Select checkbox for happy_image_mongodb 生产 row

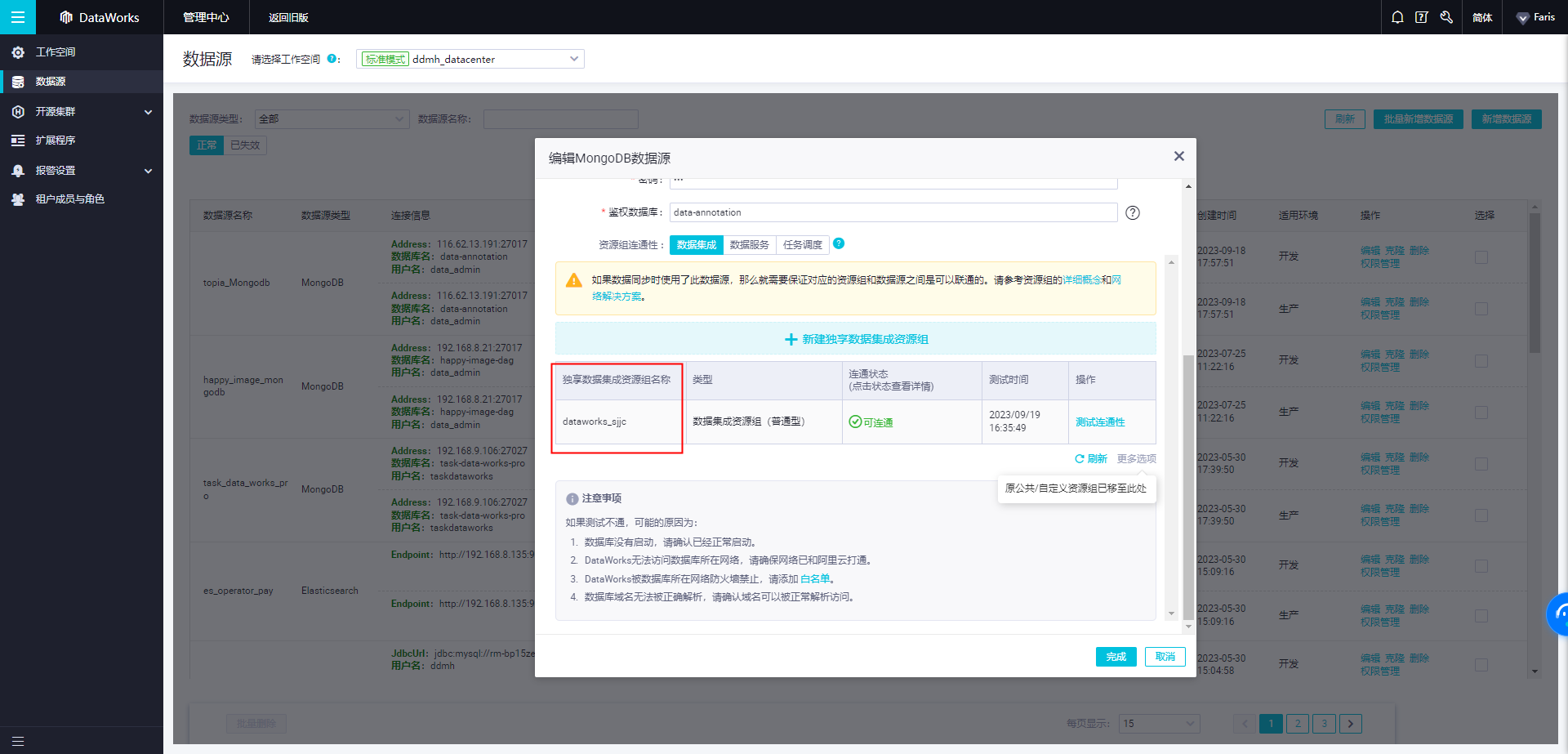pyautogui.click(x=1481, y=412)
